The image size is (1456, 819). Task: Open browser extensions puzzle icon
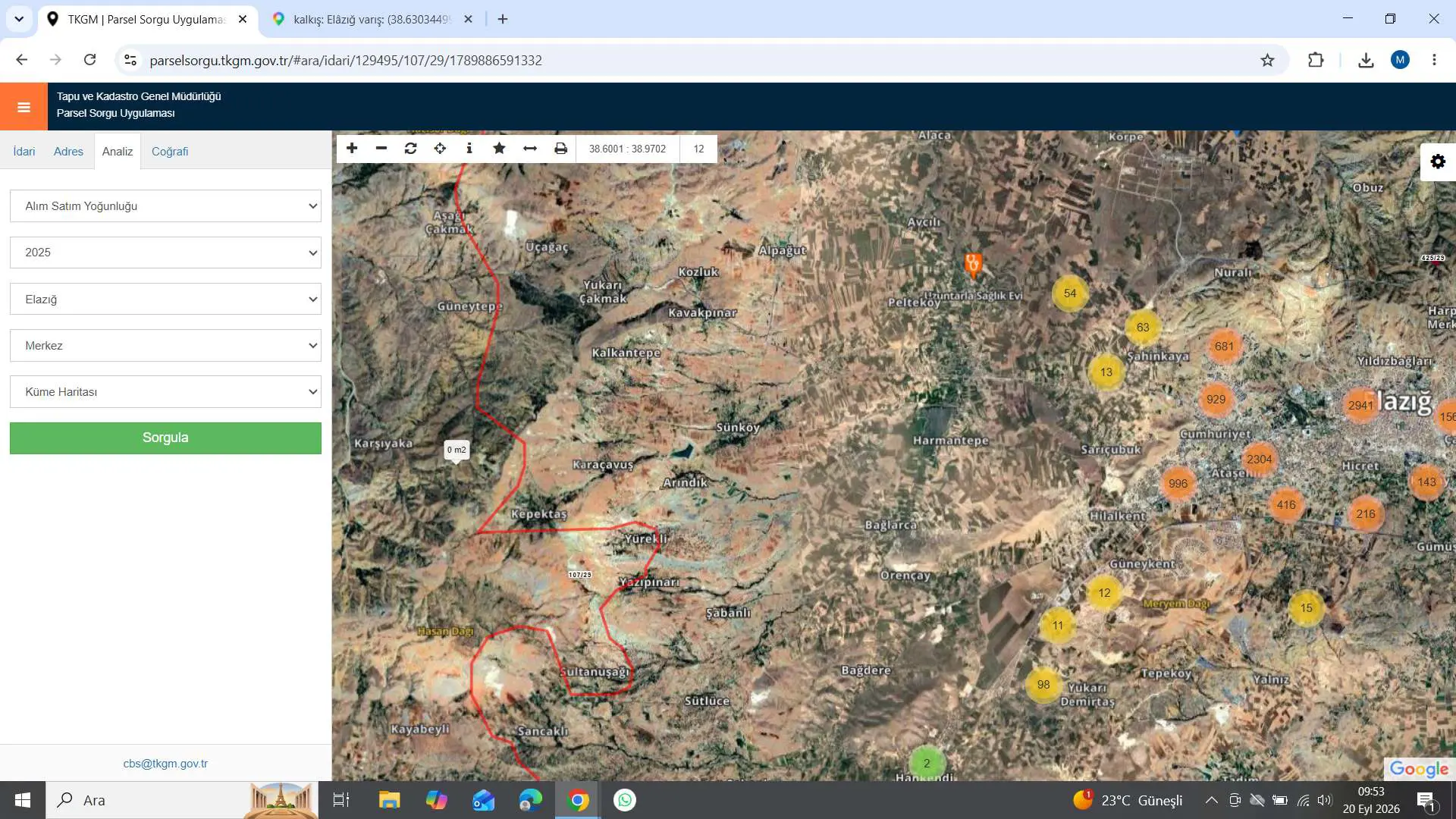click(1316, 60)
